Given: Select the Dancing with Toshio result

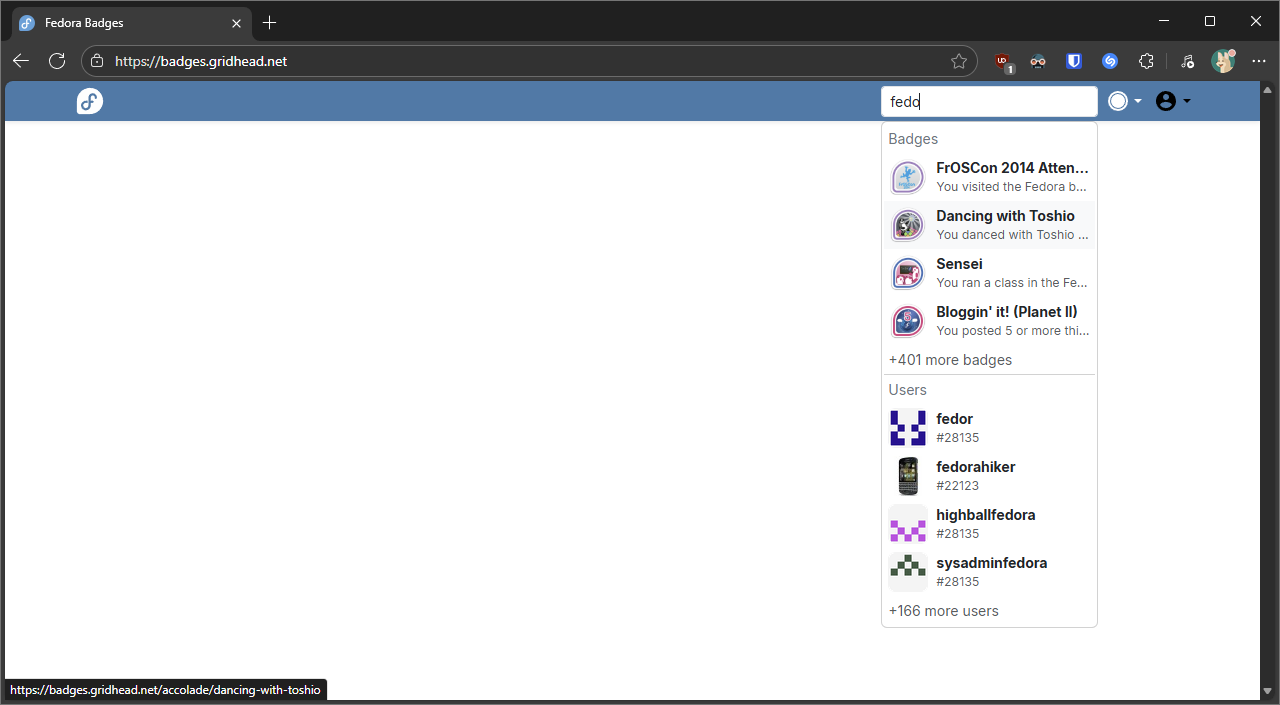Looking at the screenshot, I should pyautogui.click(x=1005, y=225).
